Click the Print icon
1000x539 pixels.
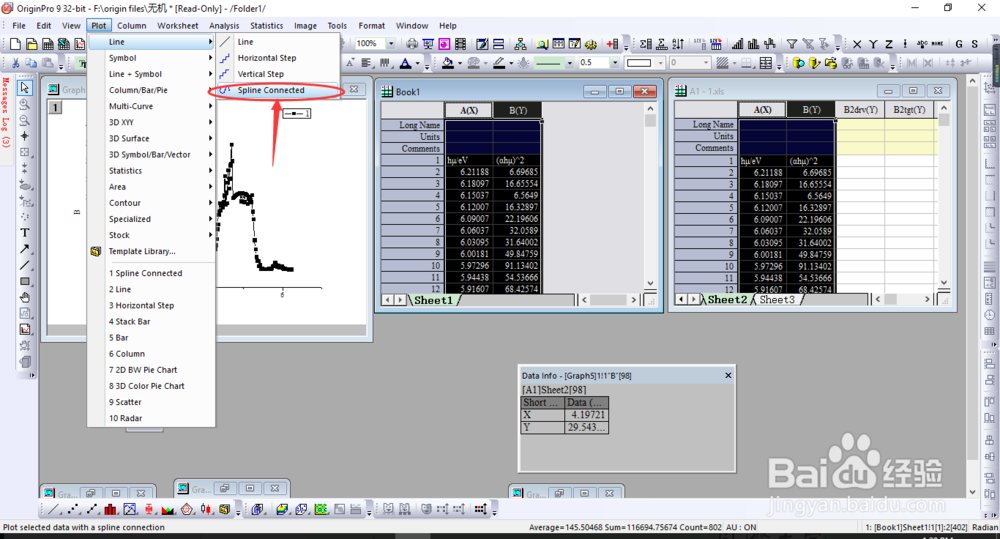point(412,44)
